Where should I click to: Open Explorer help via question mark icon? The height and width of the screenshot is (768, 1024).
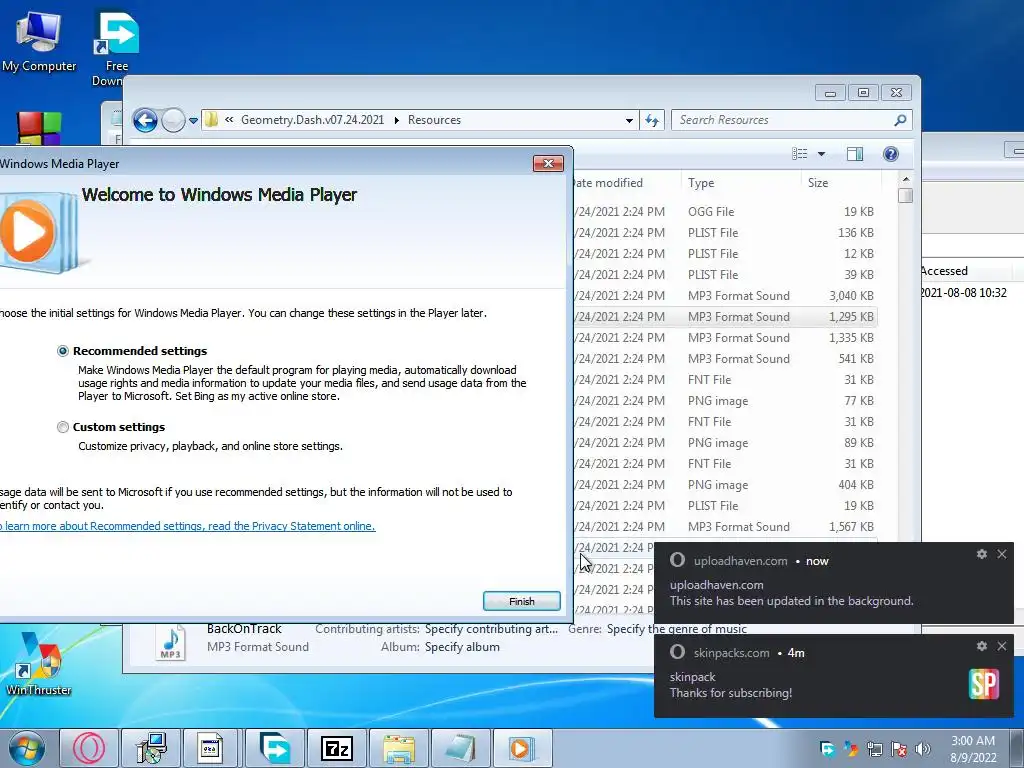pyautogui.click(x=891, y=153)
